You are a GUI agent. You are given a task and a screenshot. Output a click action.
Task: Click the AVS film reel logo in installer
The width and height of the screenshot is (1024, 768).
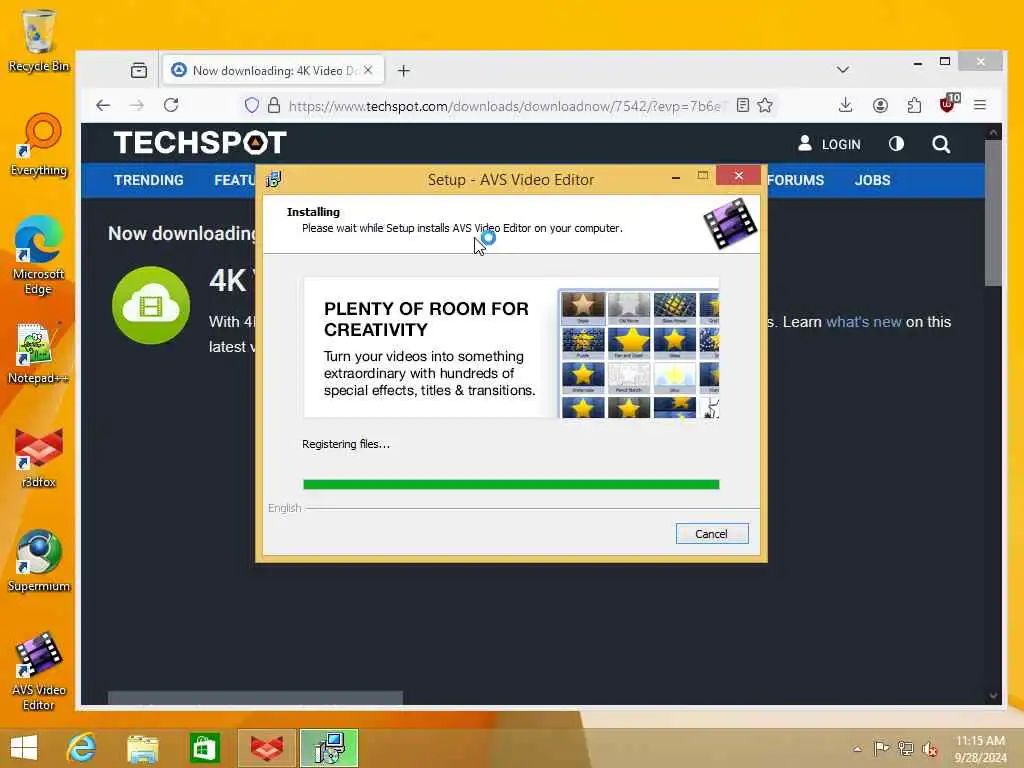[x=730, y=223]
